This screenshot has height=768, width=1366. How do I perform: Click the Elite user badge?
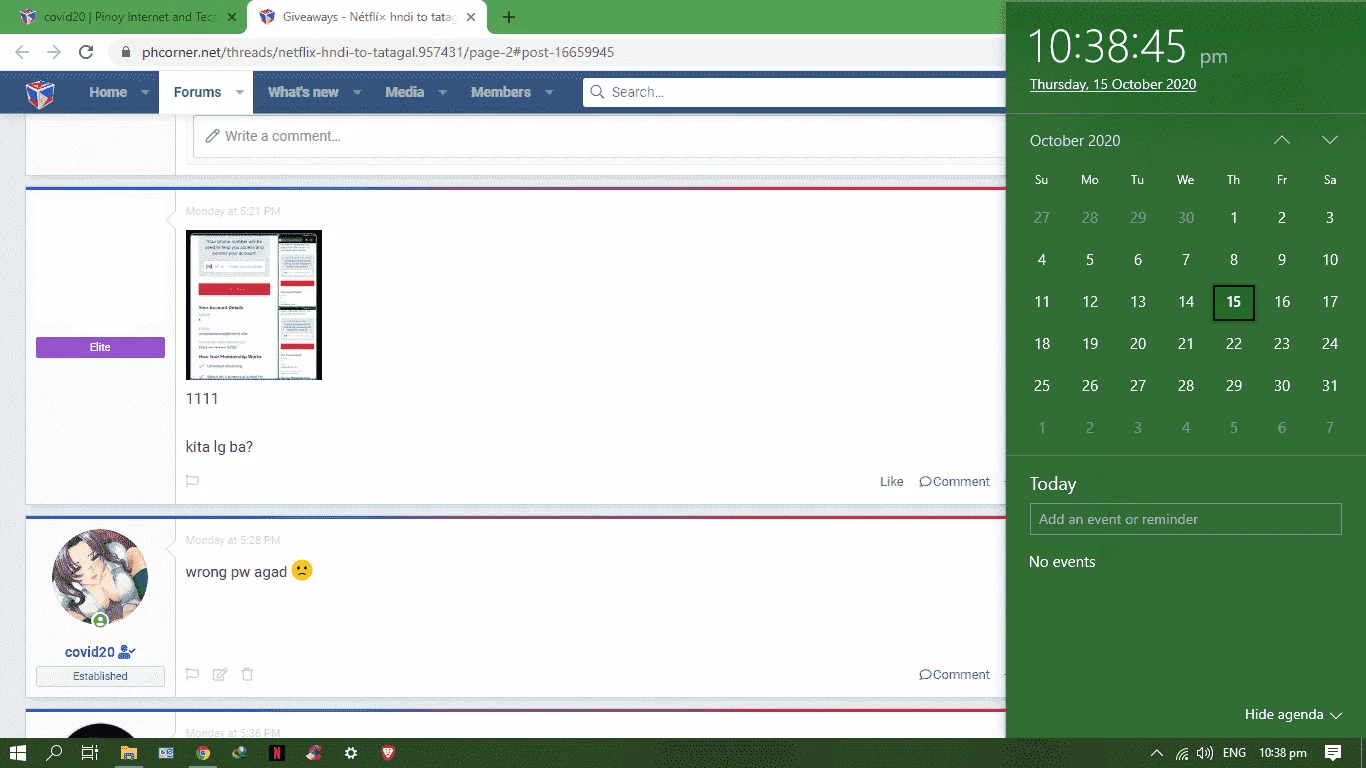tap(100, 347)
